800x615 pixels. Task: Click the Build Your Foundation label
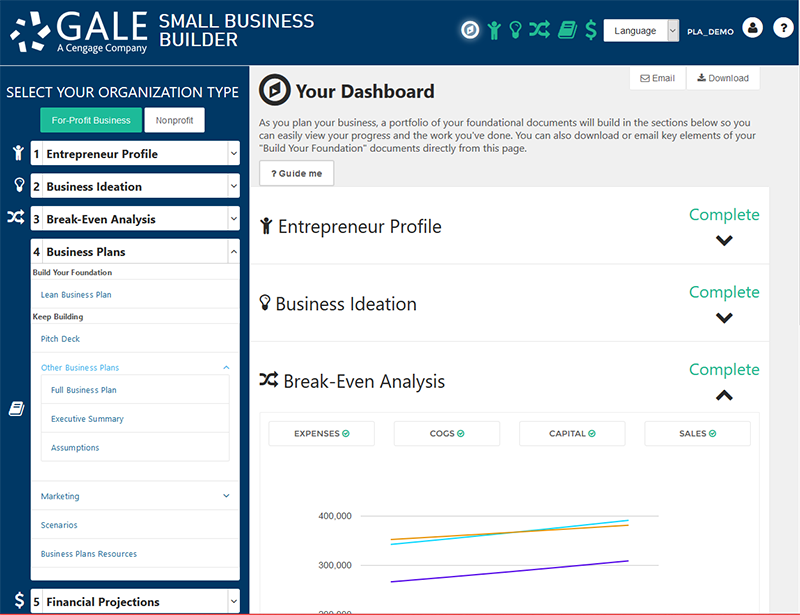[x=72, y=273]
